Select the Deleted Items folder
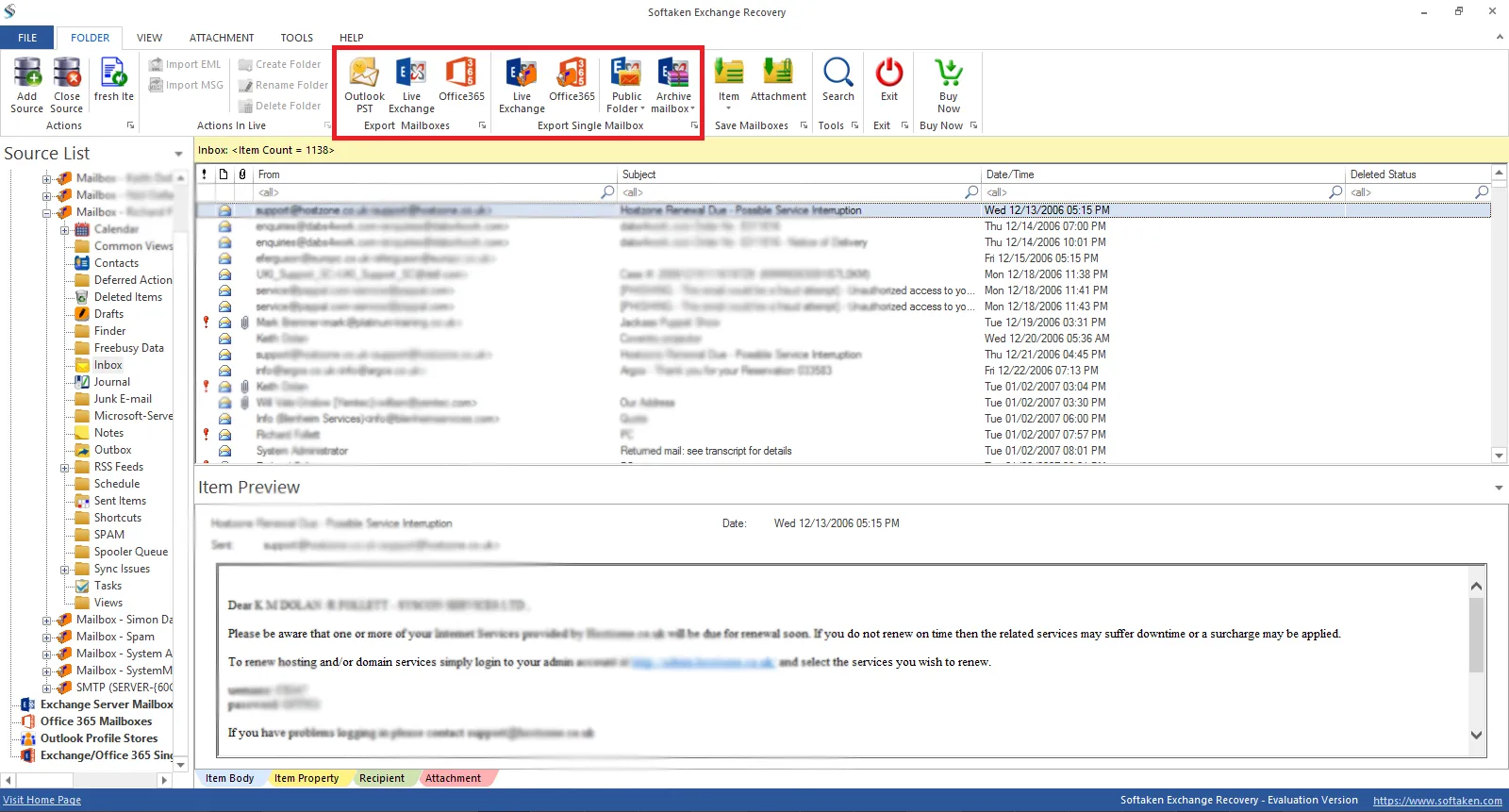 point(127,297)
